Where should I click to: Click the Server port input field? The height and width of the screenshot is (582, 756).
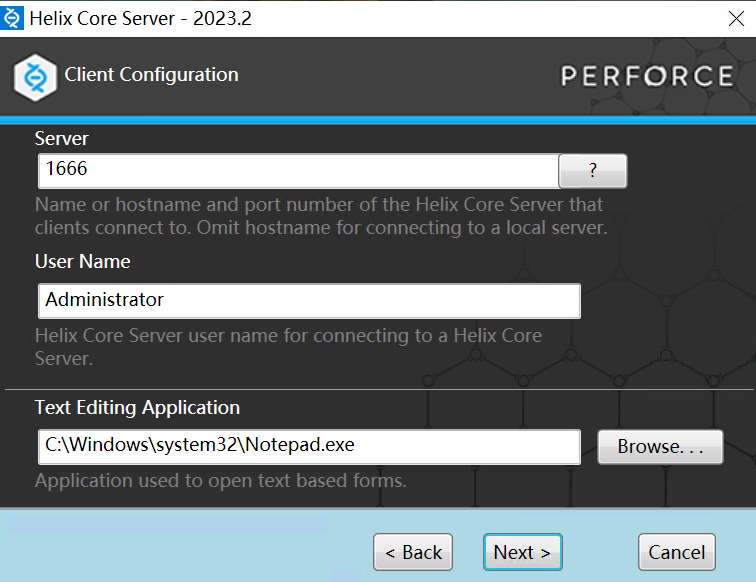click(x=298, y=171)
